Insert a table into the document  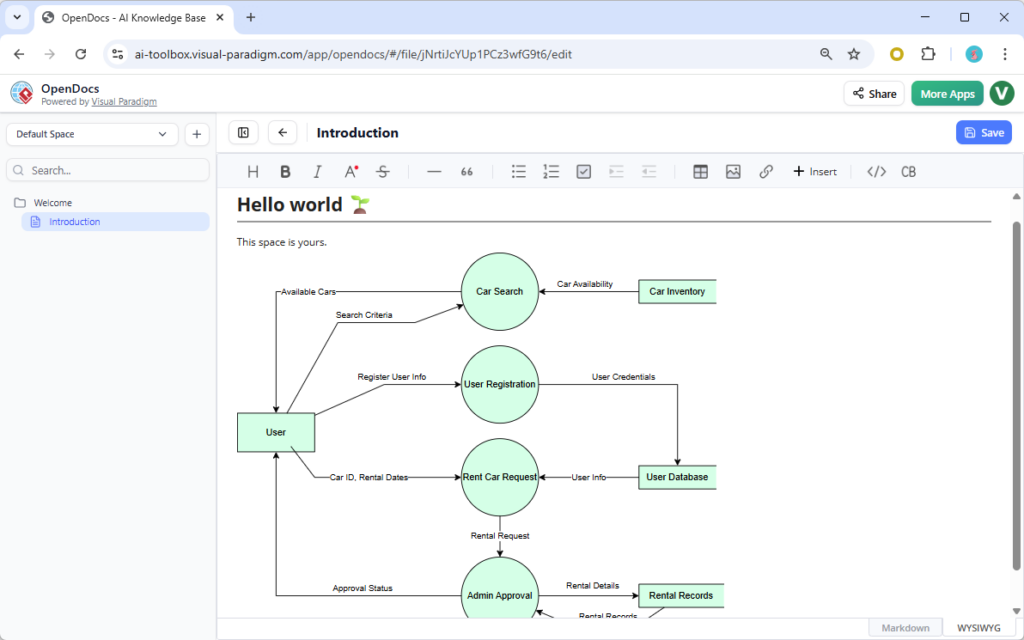[700, 171]
